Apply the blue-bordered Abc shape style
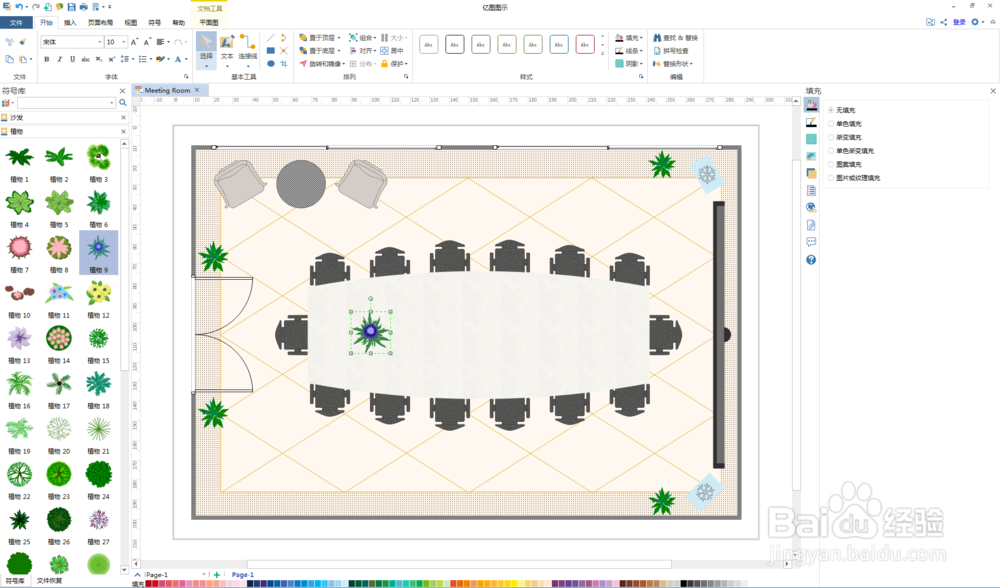Image resolution: width=1000 pixels, height=588 pixels. point(559,45)
